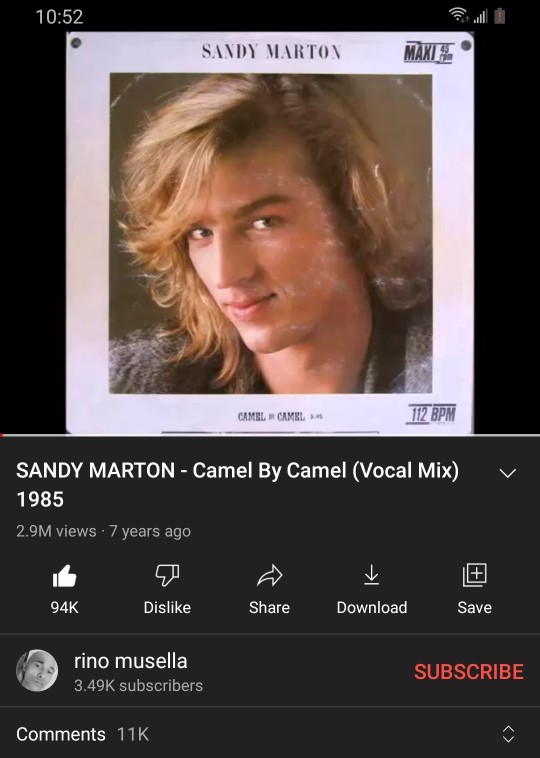Expand the Comments section arrows
Viewport: 540px width, 758px height.
click(x=508, y=734)
